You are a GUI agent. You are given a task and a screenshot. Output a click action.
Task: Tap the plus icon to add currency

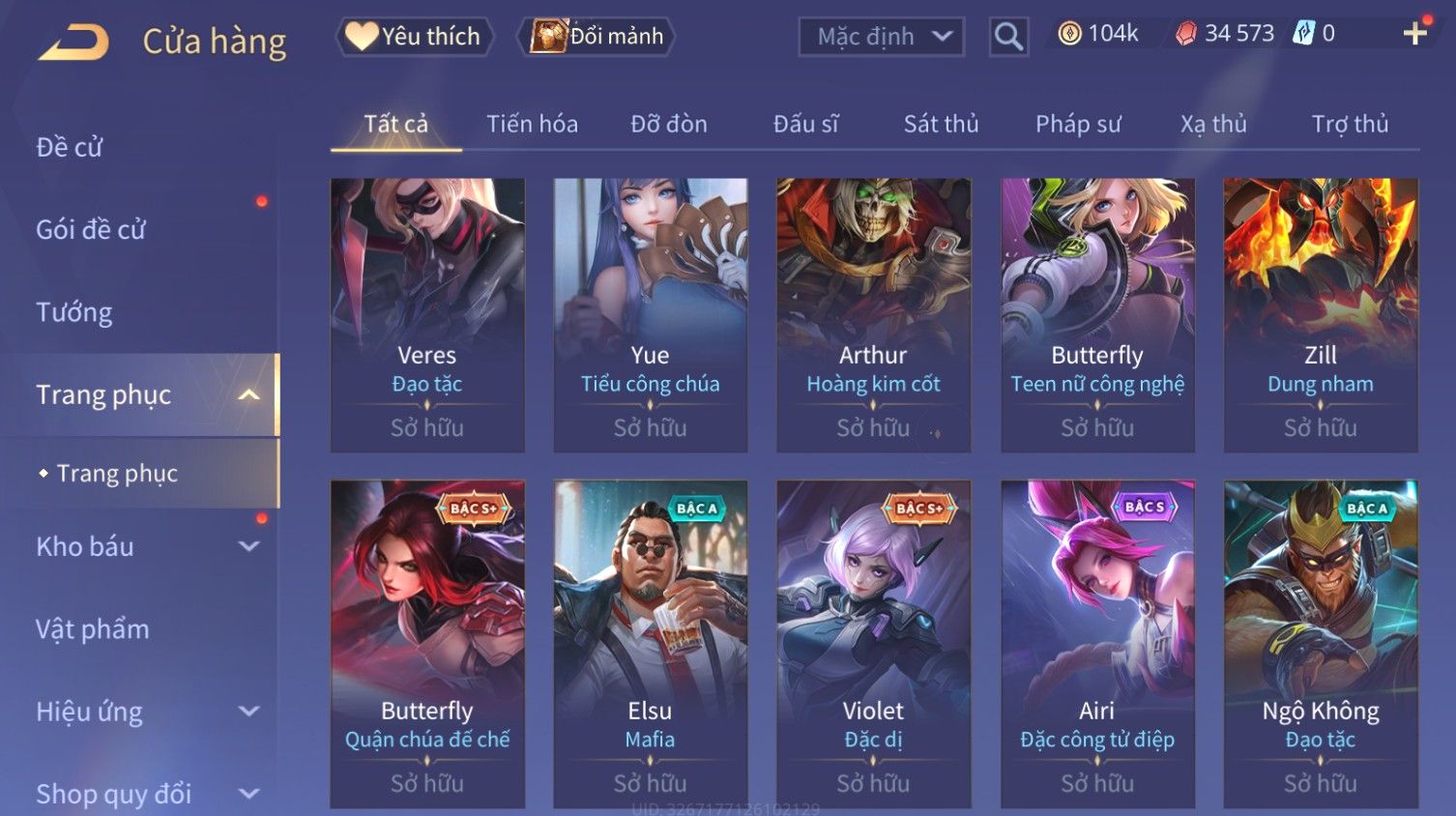1415,34
